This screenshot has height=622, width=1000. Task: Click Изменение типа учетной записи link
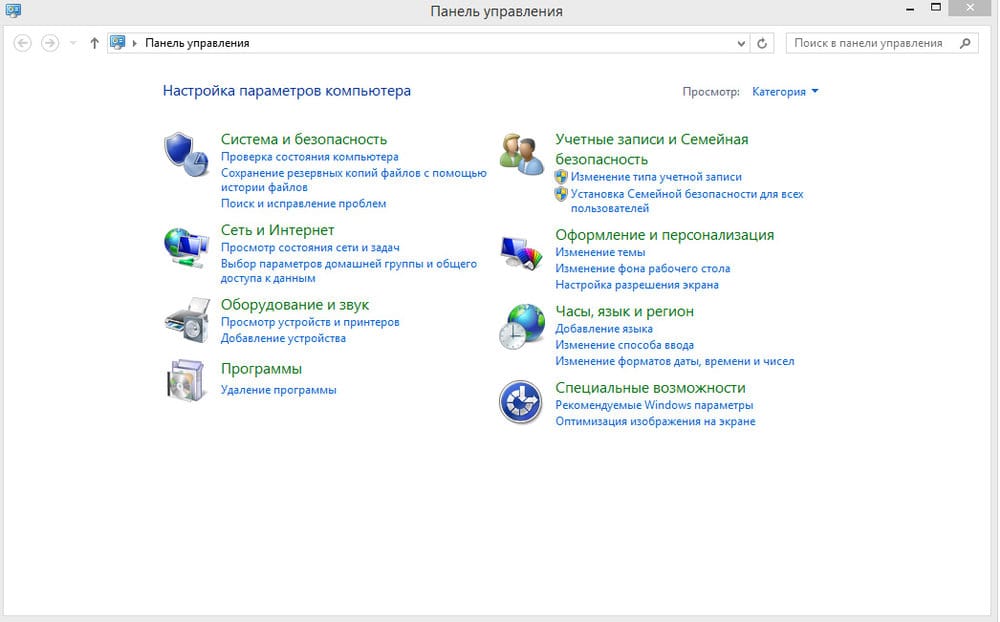[656, 176]
